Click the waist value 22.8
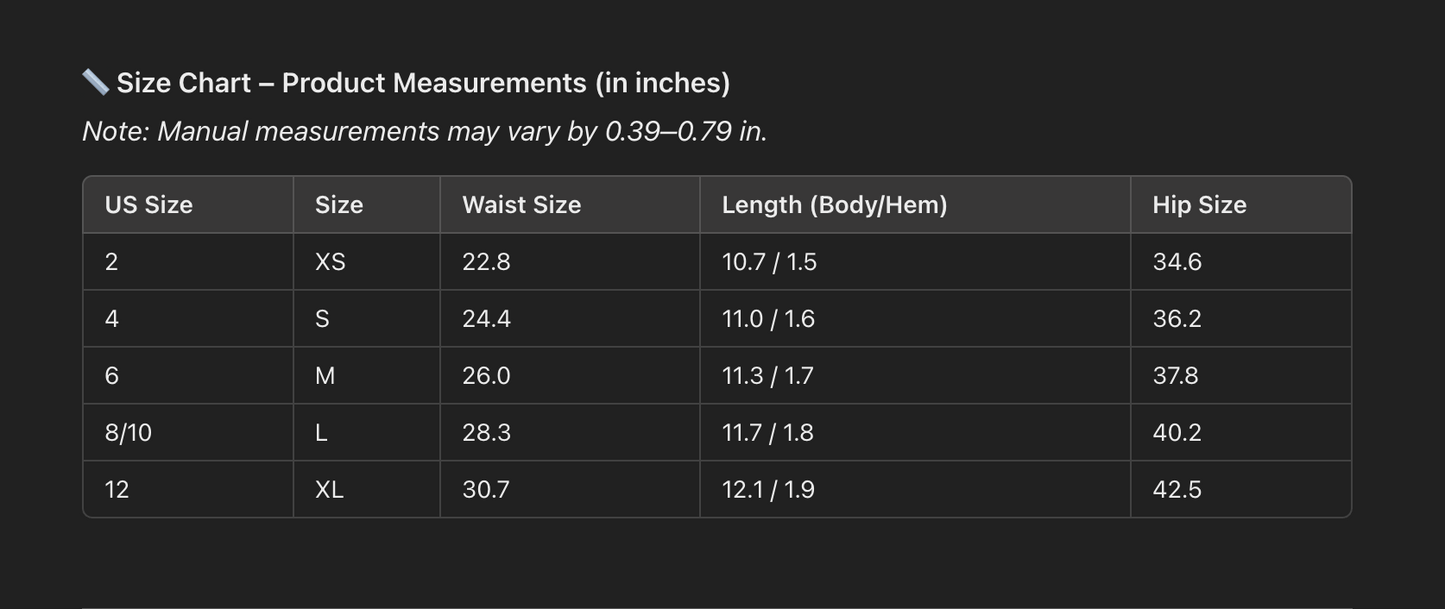The image size is (1445, 609). 486,262
